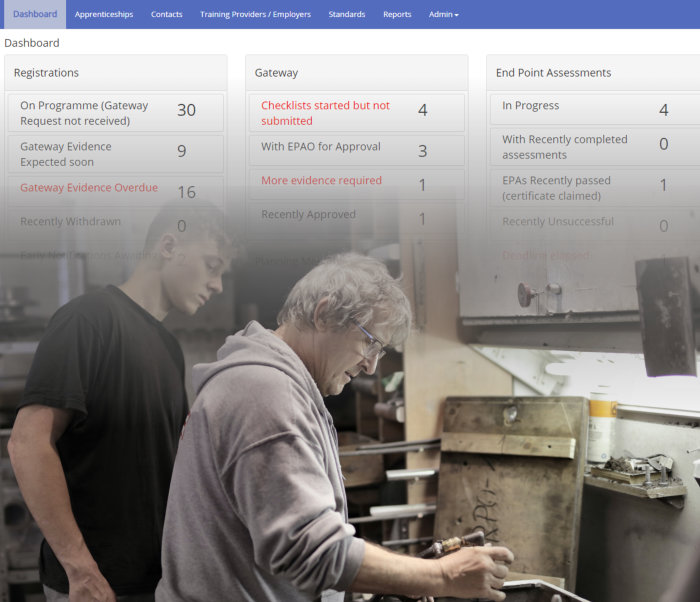View the Reports page

[x=397, y=14]
